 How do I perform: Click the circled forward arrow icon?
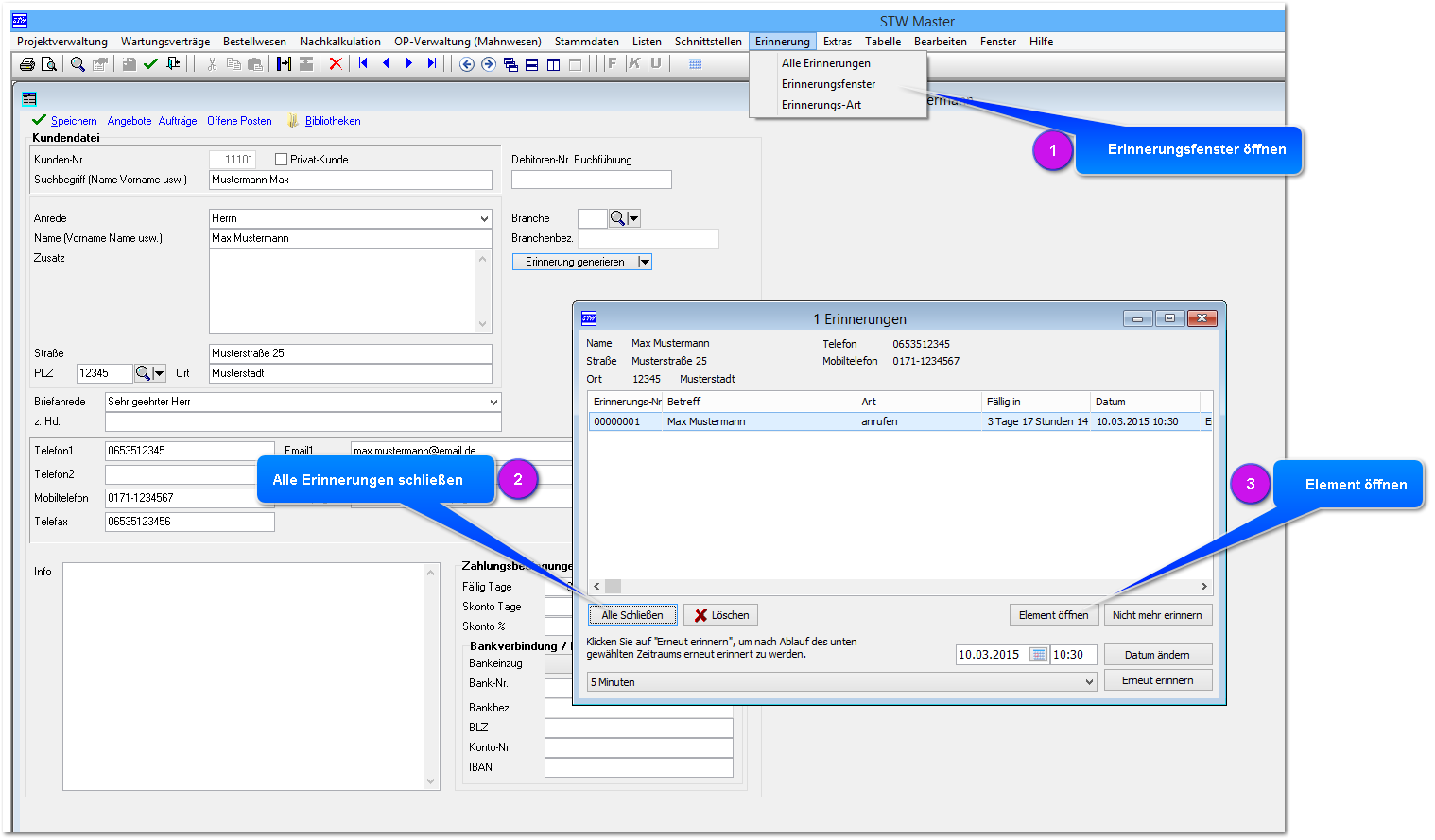488,64
